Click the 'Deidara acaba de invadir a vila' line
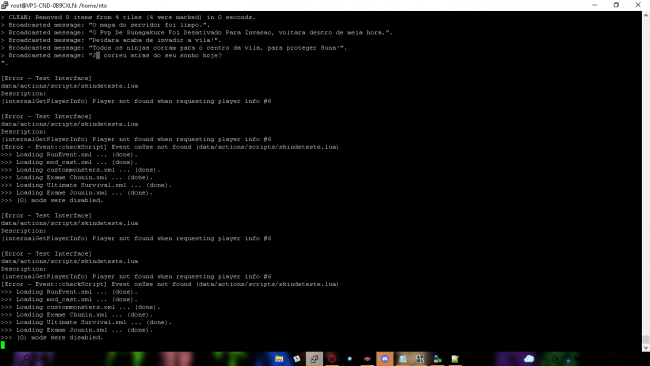 pyautogui.click(x=111, y=40)
